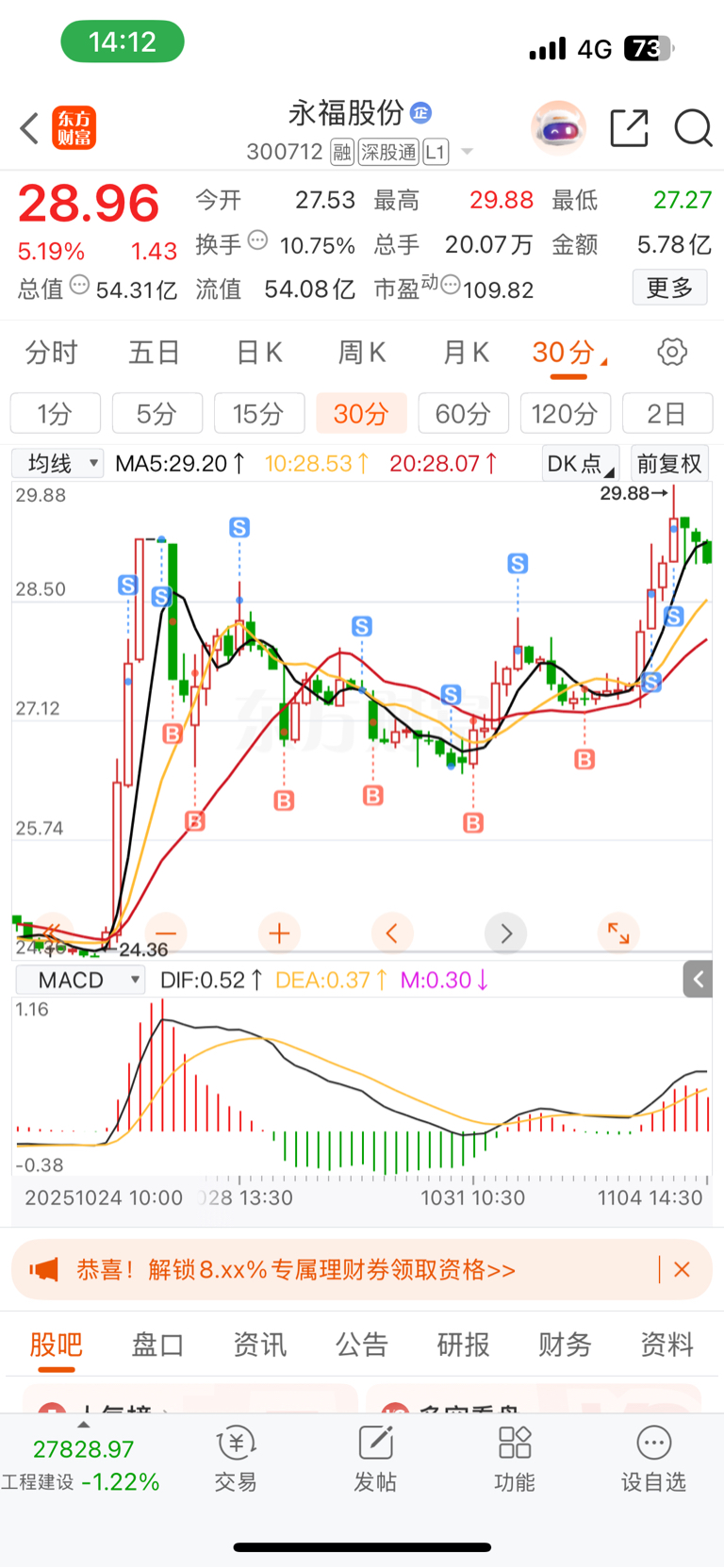Switch to 五日 tab

pyautogui.click(x=155, y=353)
